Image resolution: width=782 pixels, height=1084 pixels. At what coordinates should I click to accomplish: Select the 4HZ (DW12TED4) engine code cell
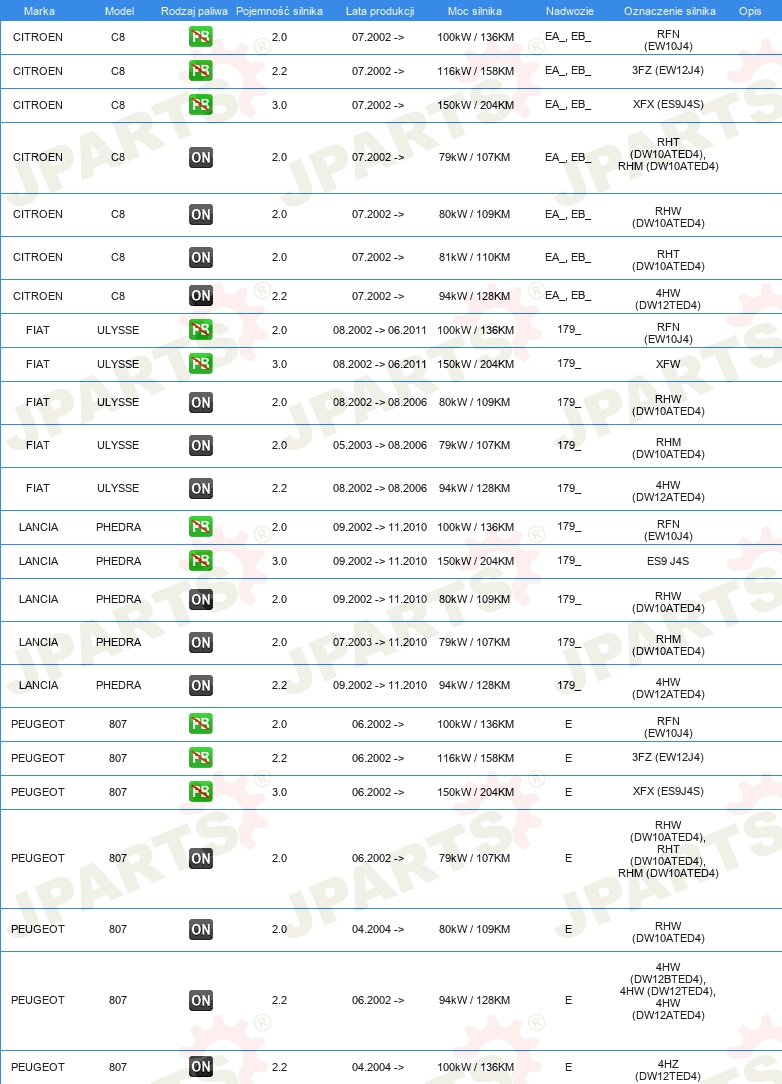click(668, 1070)
